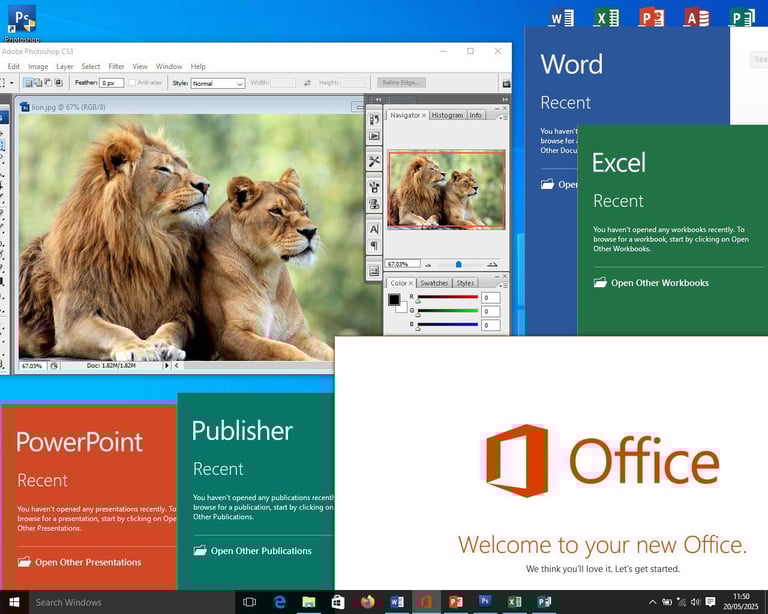Image resolution: width=768 pixels, height=614 pixels.
Task: Click the Refine Edge button
Action: coord(401,83)
